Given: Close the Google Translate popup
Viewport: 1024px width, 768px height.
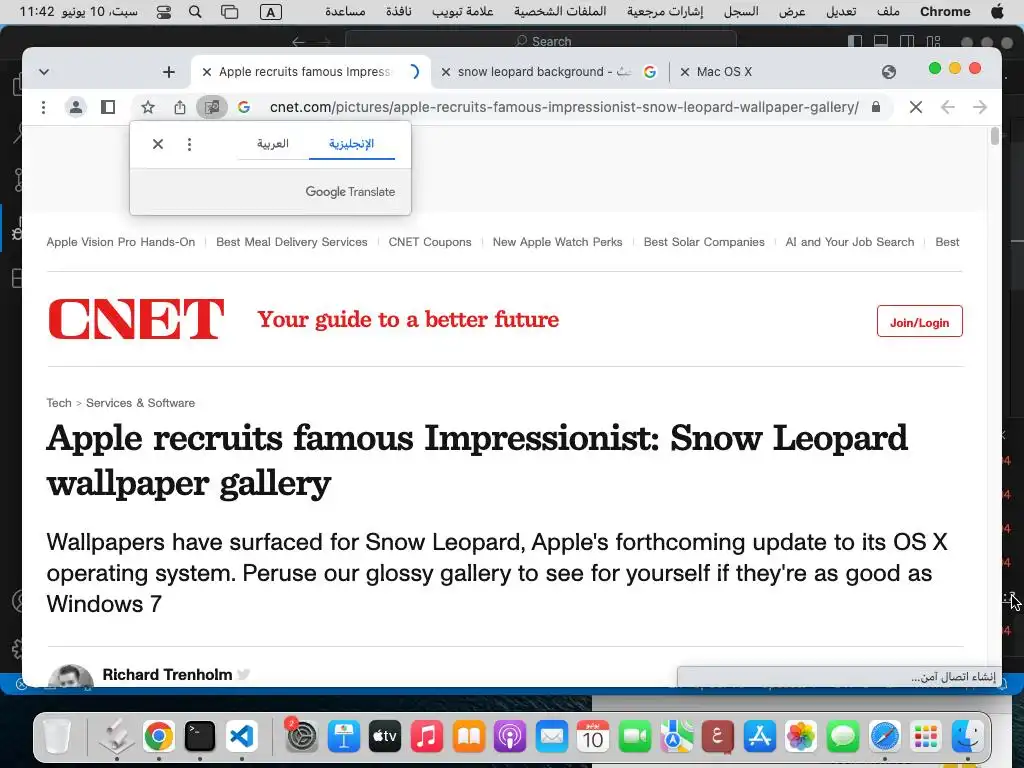Looking at the screenshot, I should (x=157, y=144).
